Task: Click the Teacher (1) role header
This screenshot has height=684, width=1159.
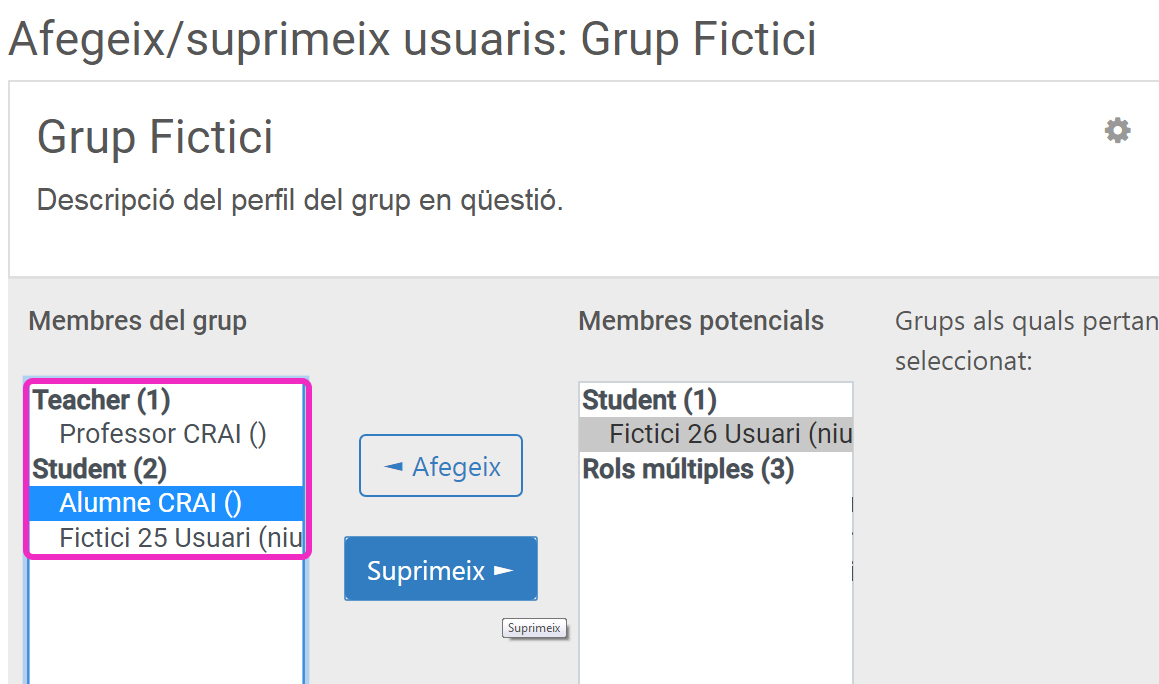Action: click(101, 401)
